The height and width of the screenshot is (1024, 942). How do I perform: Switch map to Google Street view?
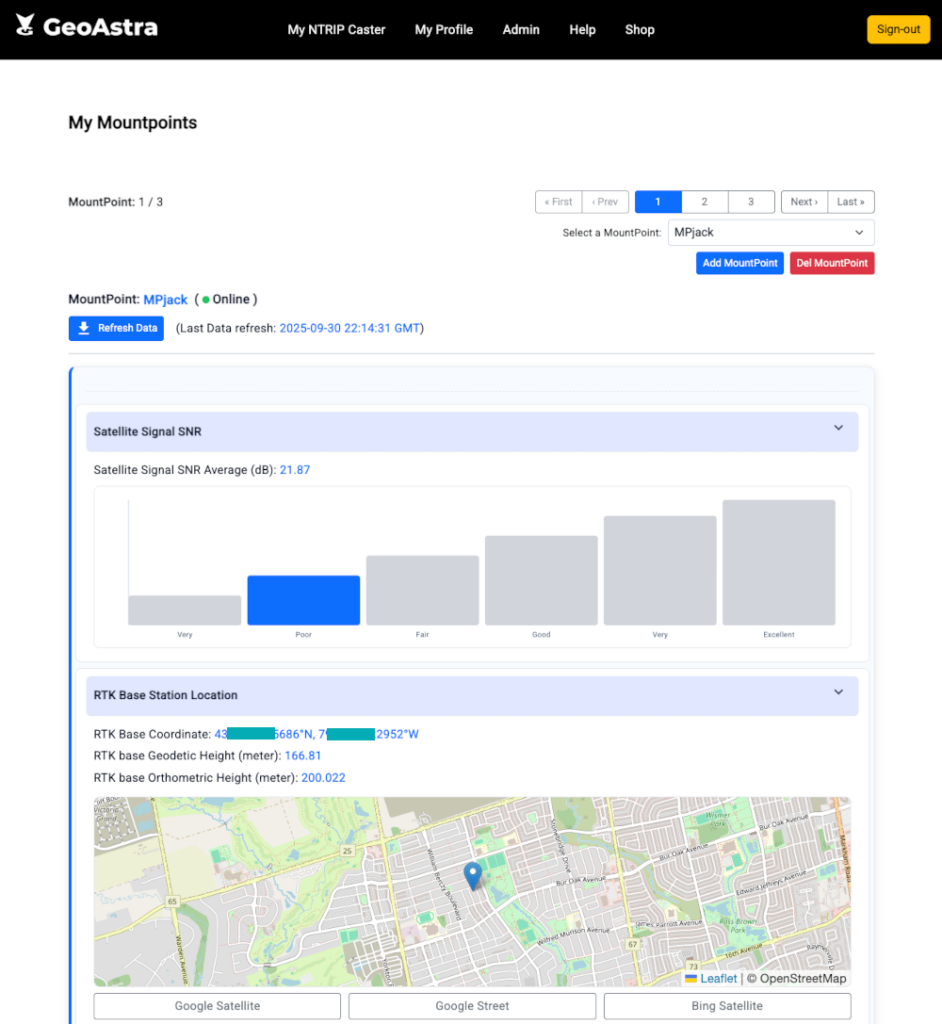pyautogui.click(x=472, y=1006)
